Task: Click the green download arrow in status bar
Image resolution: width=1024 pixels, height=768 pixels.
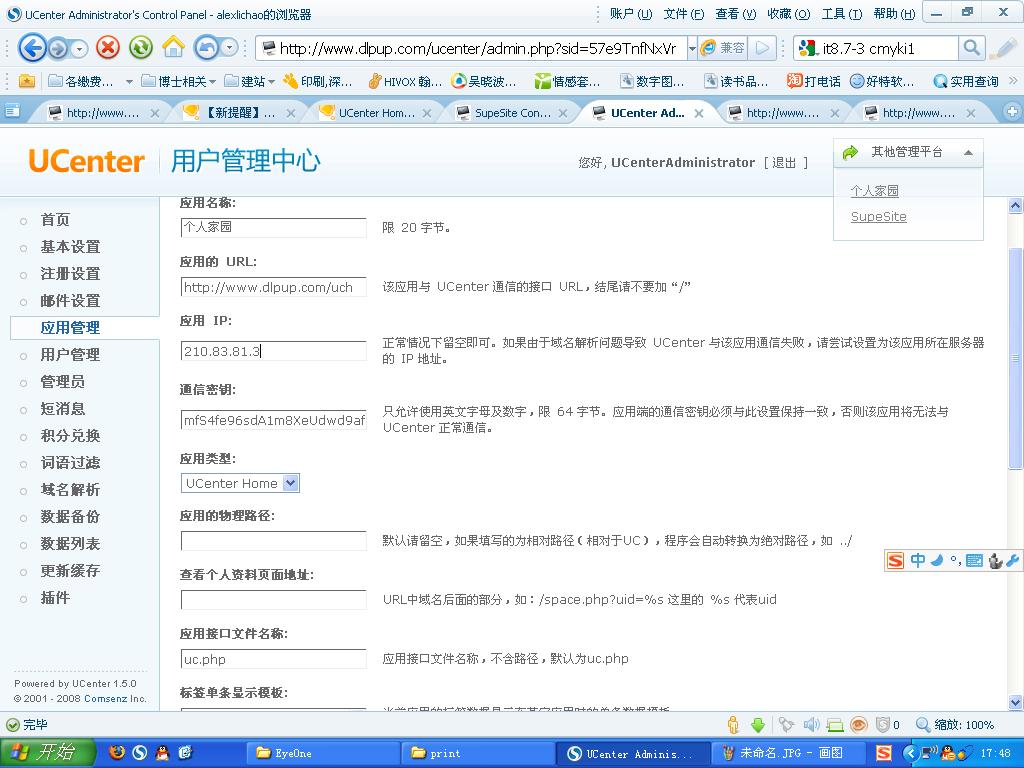Action: tap(758, 725)
